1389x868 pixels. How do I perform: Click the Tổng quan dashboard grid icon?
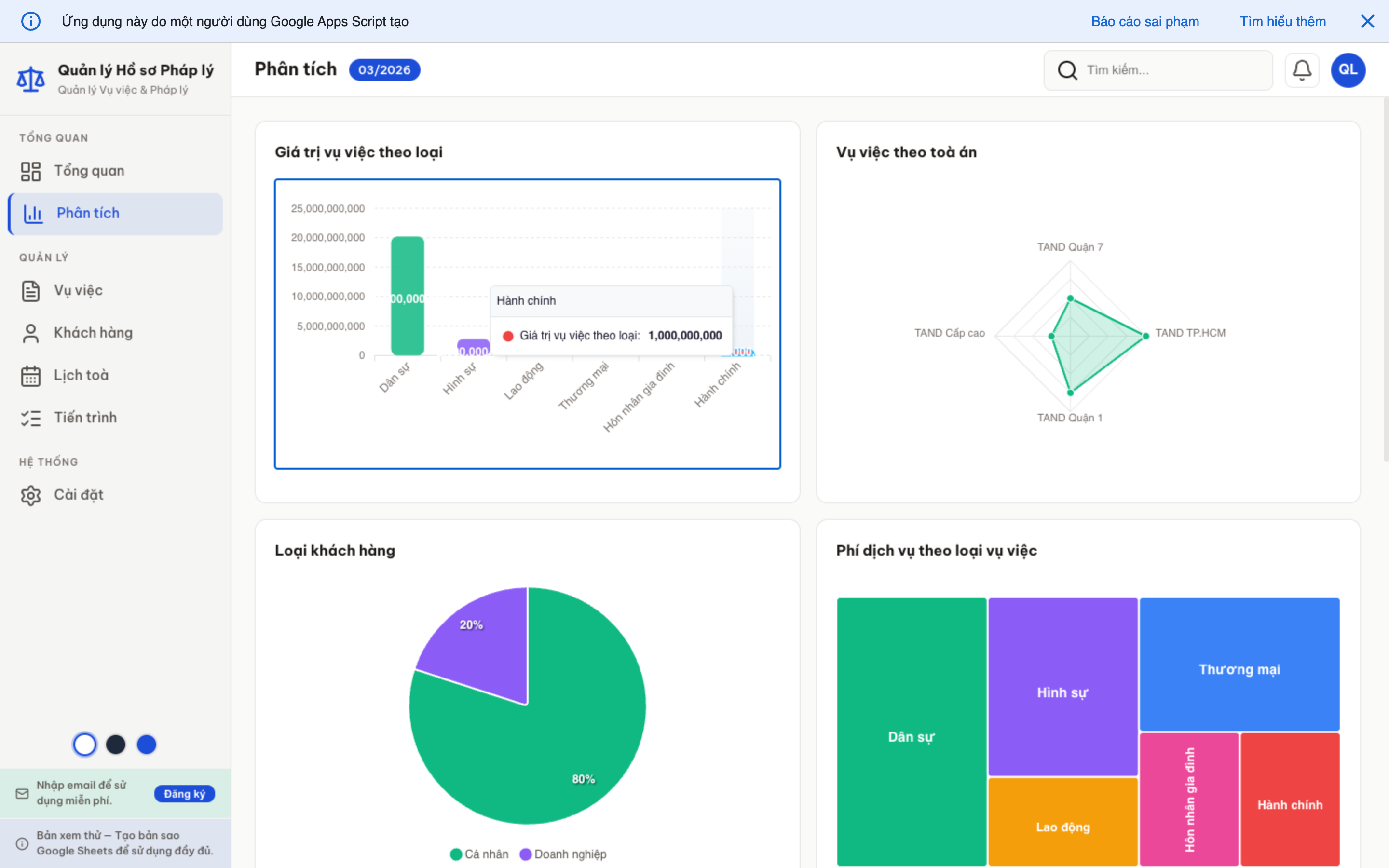click(x=31, y=171)
